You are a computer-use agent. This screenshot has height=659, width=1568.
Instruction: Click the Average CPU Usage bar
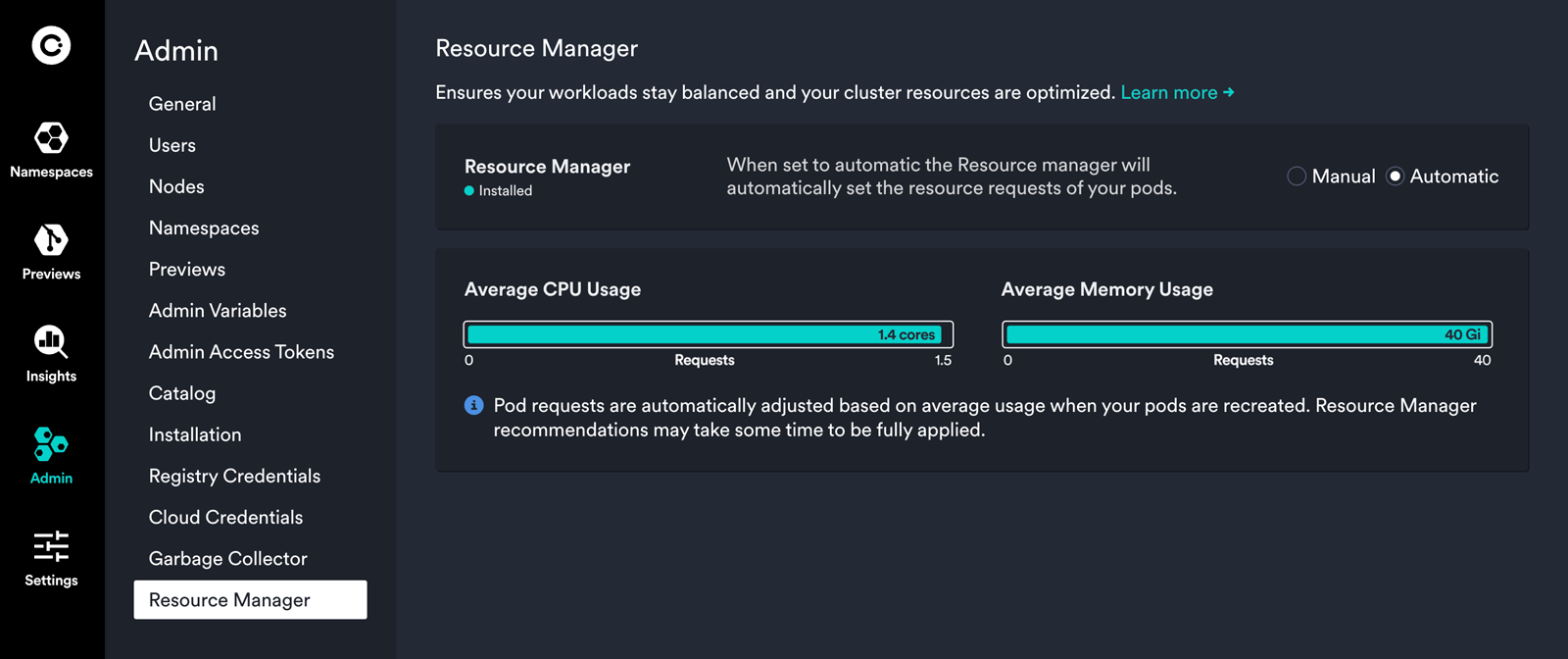[x=708, y=334]
